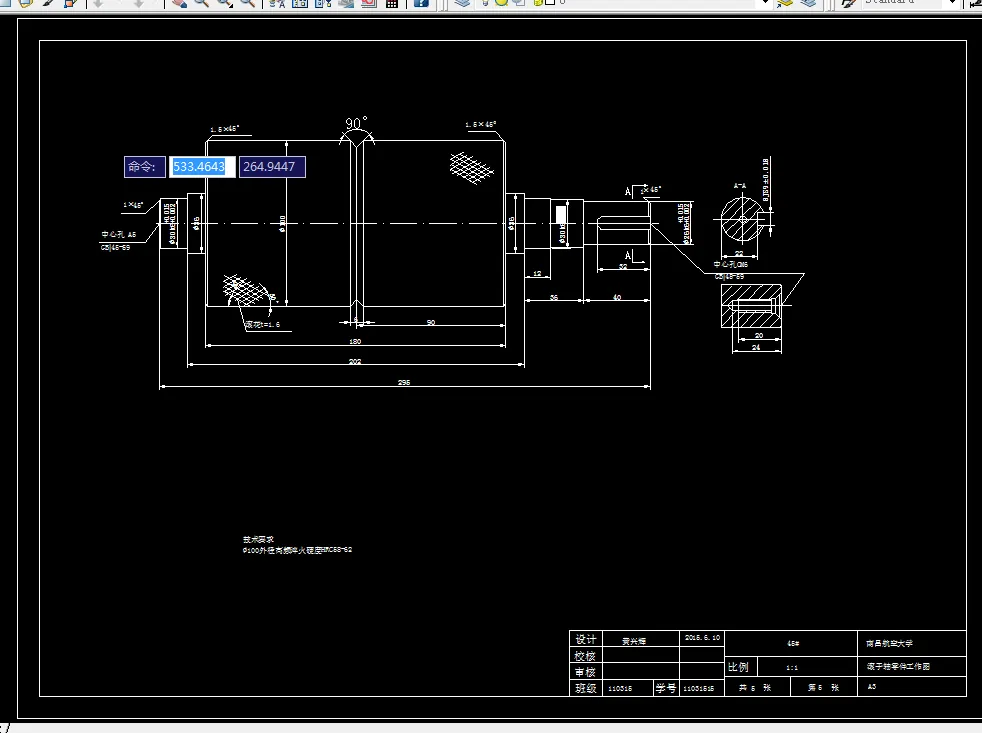Select the 学号 cell in title block

[666, 688]
